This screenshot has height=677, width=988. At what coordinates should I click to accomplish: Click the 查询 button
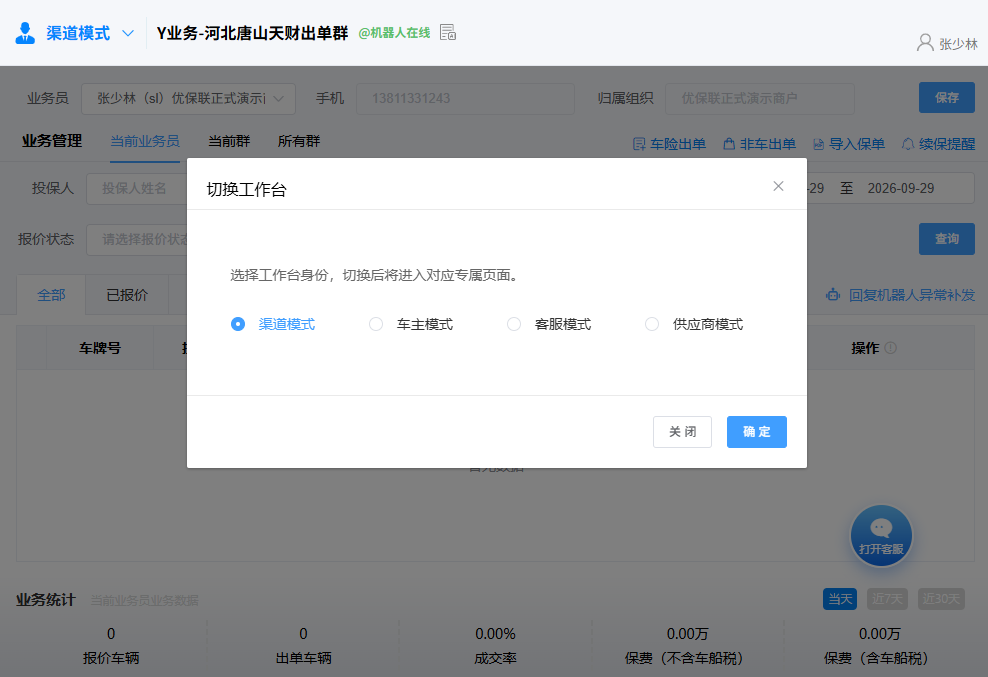[946, 239]
